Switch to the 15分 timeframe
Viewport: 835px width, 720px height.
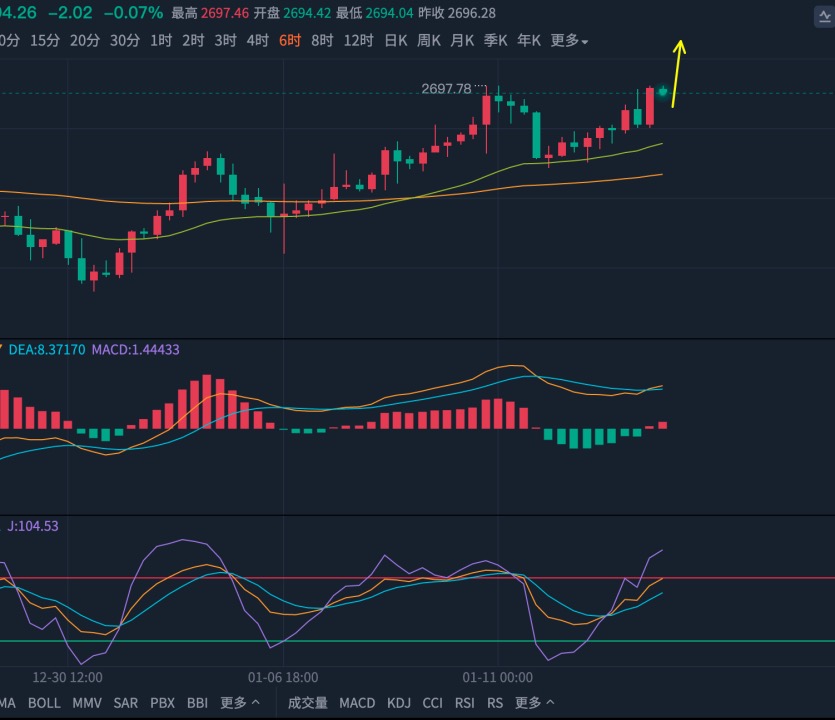coord(45,40)
